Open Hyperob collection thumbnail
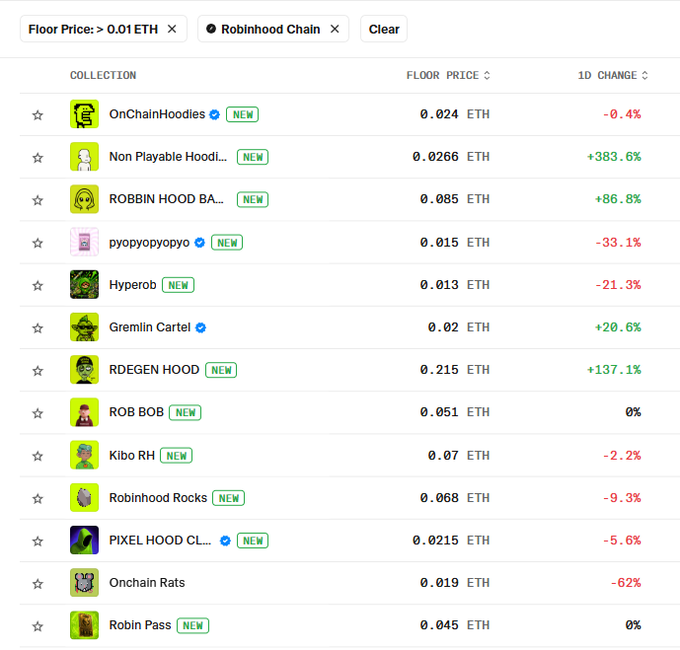680x650 pixels. [84, 284]
